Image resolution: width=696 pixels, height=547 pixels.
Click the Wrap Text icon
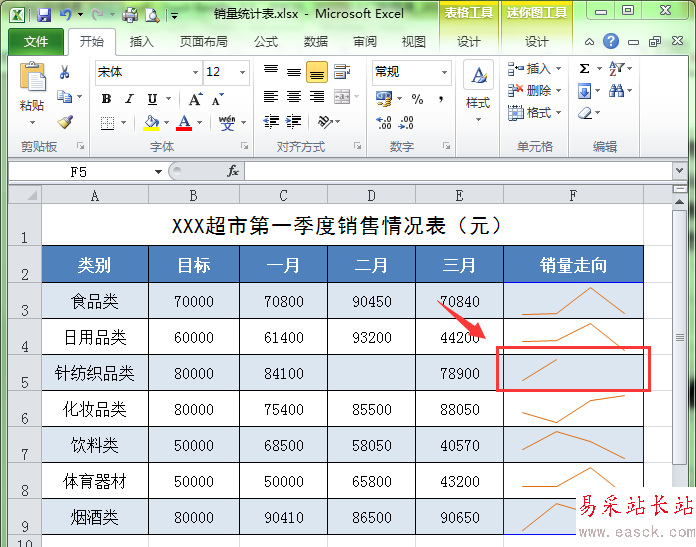coord(342,71)
